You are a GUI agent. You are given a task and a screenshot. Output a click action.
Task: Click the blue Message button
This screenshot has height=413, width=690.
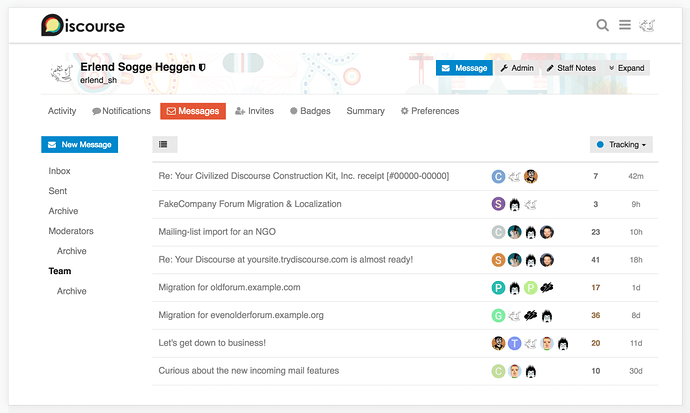(x=464, y=68)
